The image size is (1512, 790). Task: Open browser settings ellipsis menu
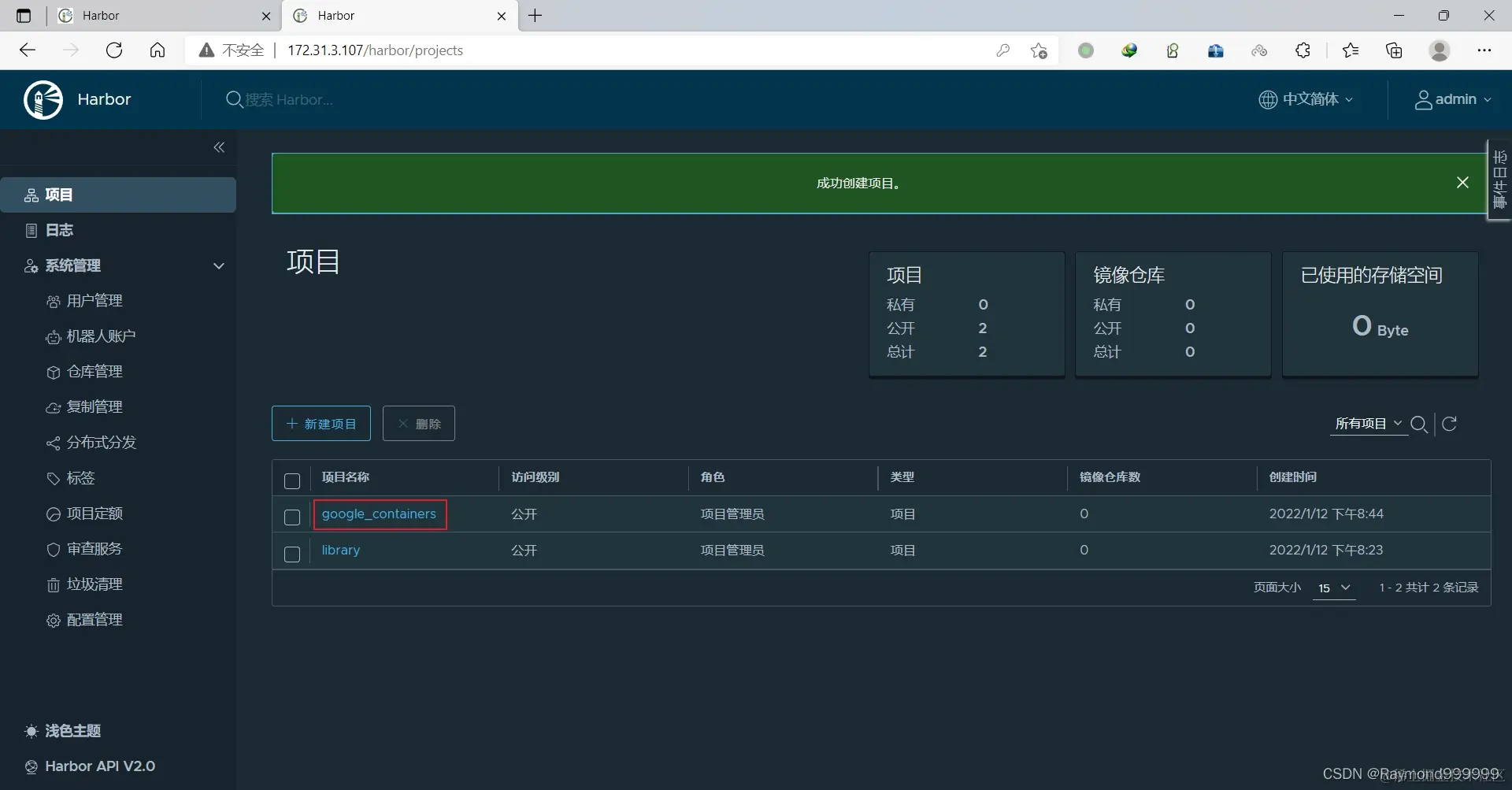1484,50
